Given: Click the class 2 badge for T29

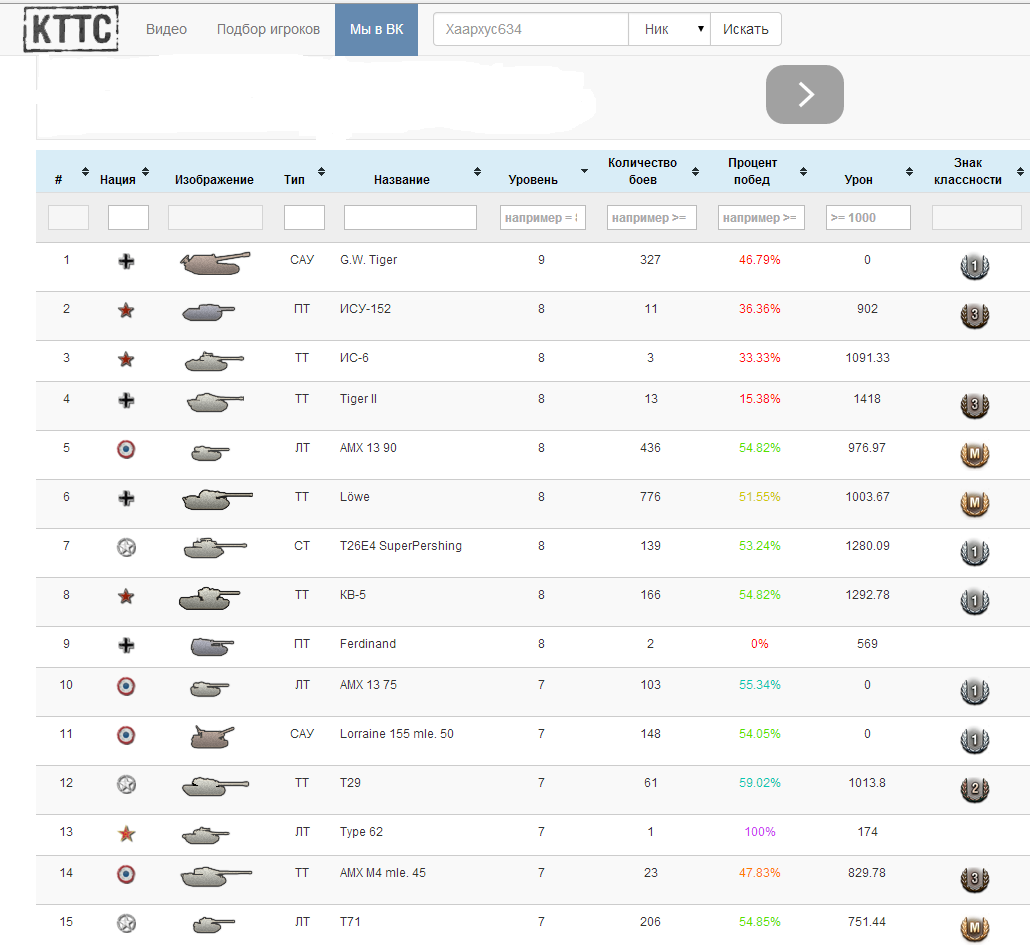Looking at the screenshot, I should [974, 790].
